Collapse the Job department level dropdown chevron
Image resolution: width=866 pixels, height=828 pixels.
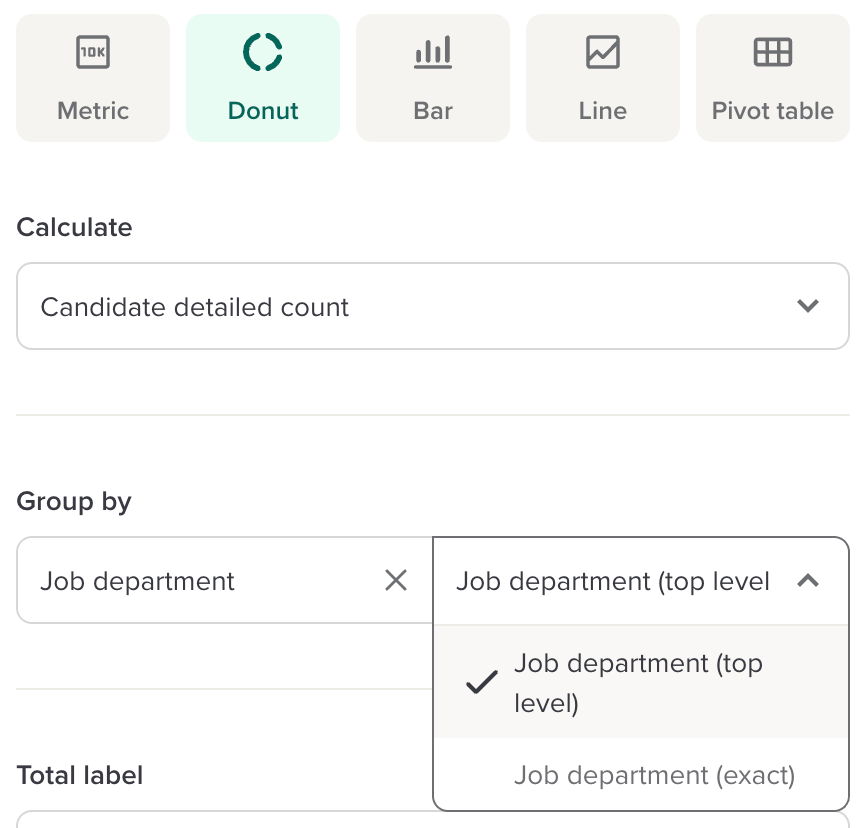(x=808, y=581)
